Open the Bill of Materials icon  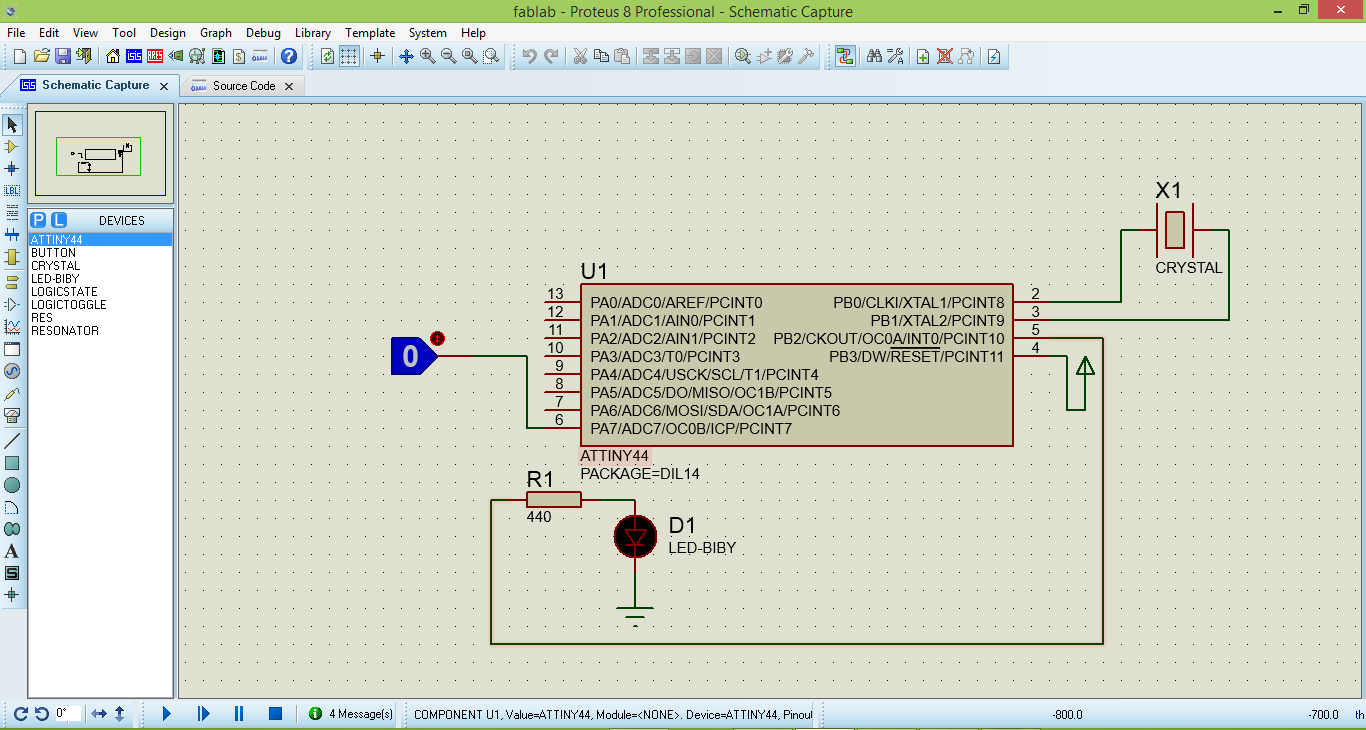pos(238,56)
